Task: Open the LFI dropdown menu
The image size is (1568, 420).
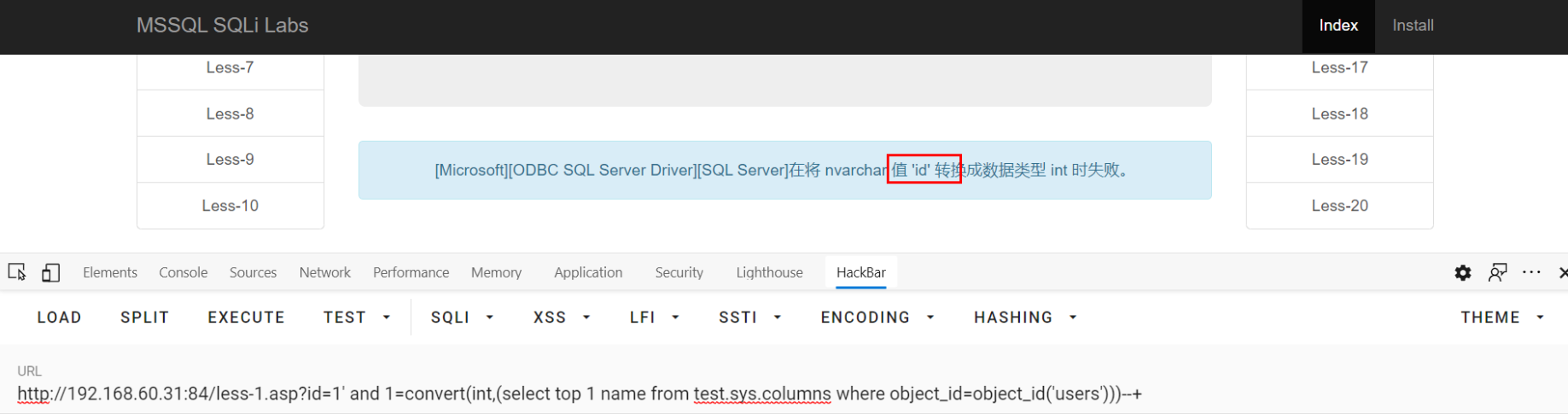Action: 655,318
